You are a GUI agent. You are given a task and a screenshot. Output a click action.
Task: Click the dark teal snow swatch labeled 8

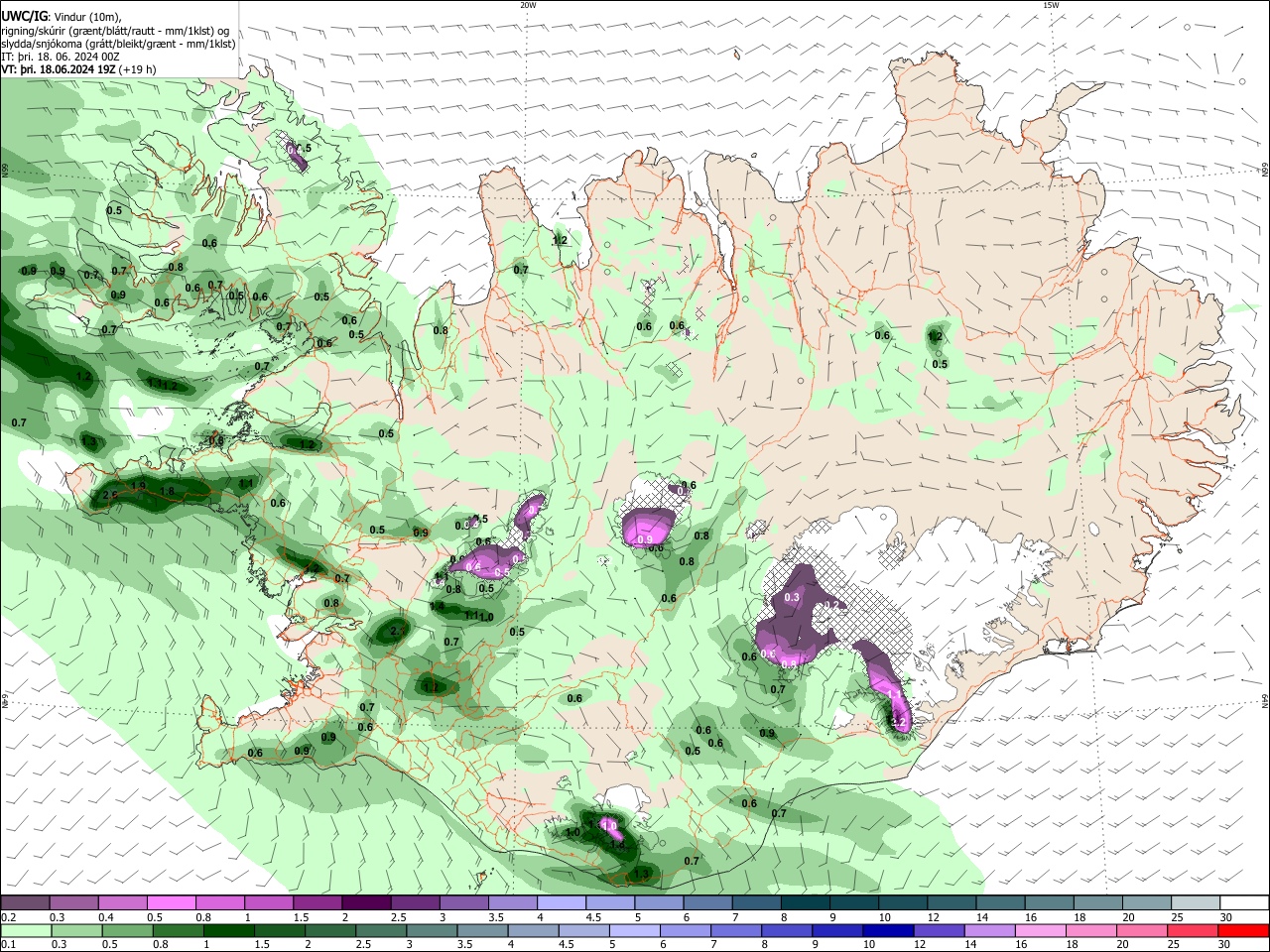(x=805, y=903)
